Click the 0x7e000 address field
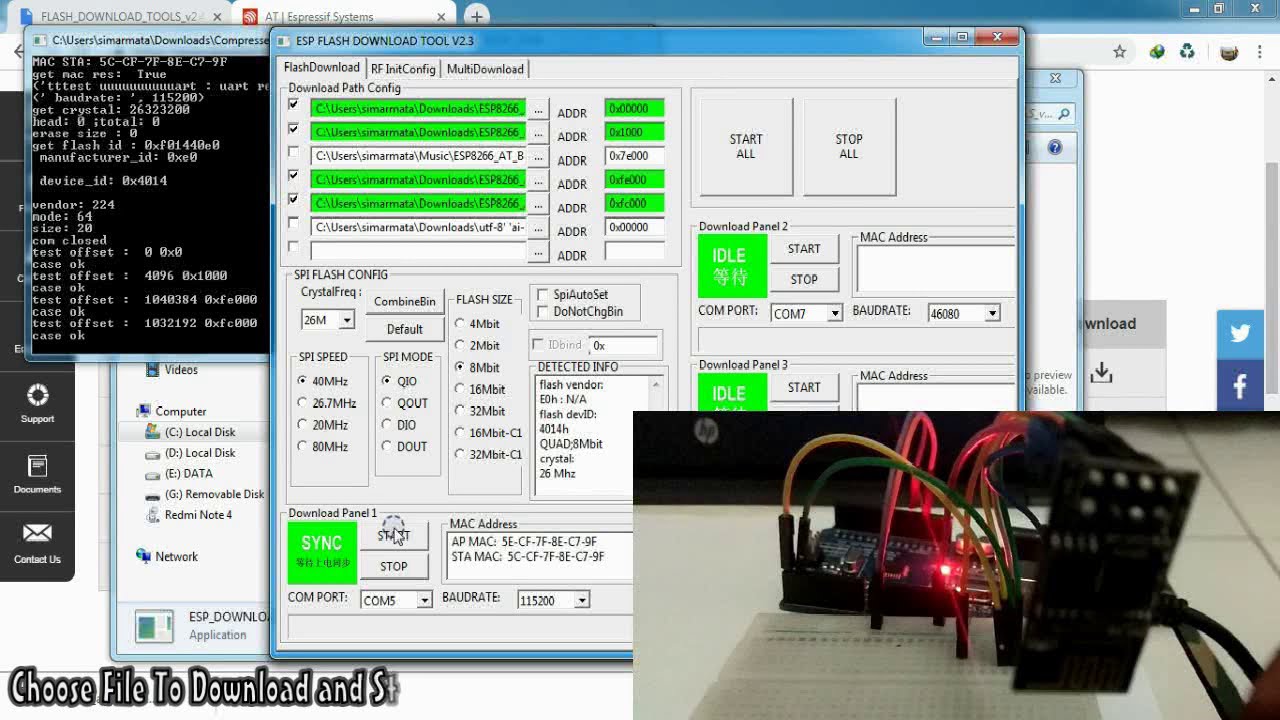 tap(634, 156)
